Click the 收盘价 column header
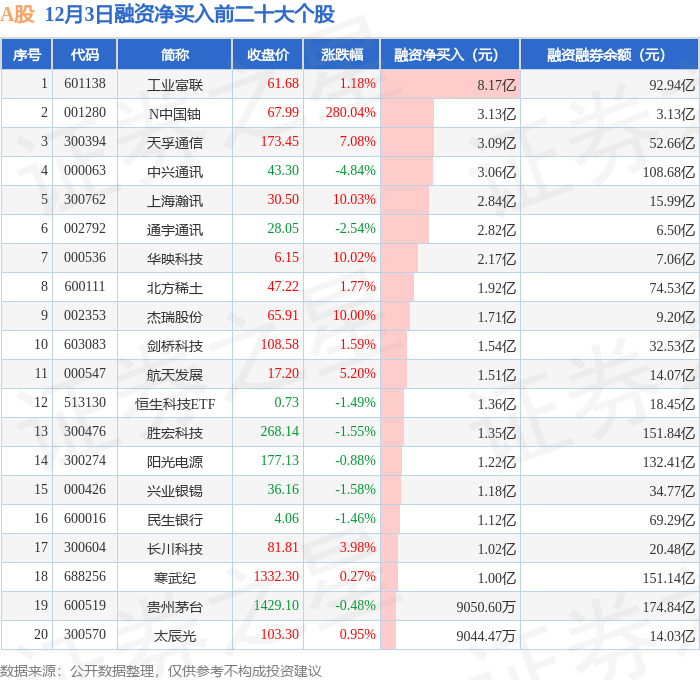 (x=268, y=54)
